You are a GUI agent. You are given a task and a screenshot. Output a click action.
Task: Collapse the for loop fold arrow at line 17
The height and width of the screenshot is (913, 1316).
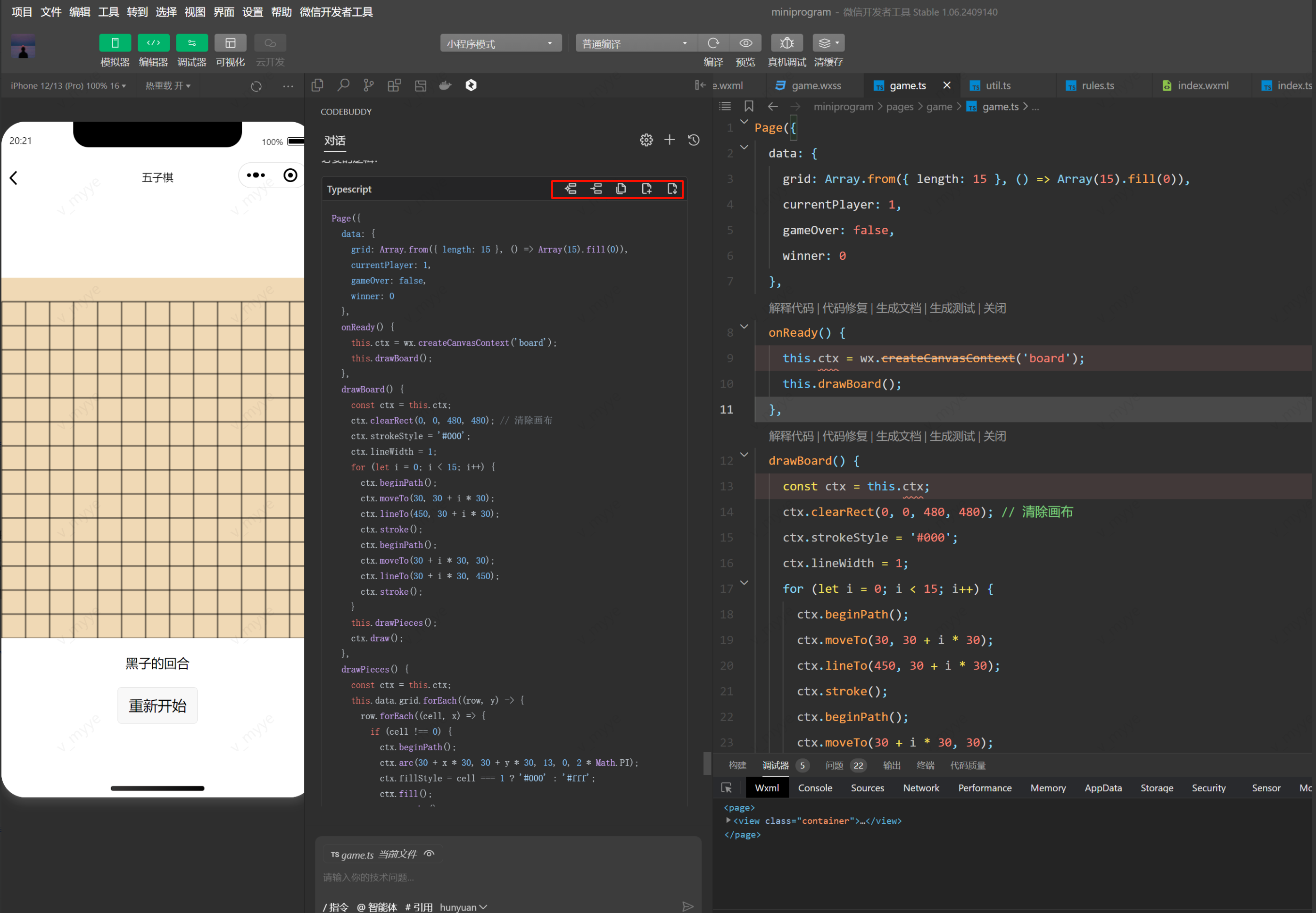pos(744,583)
